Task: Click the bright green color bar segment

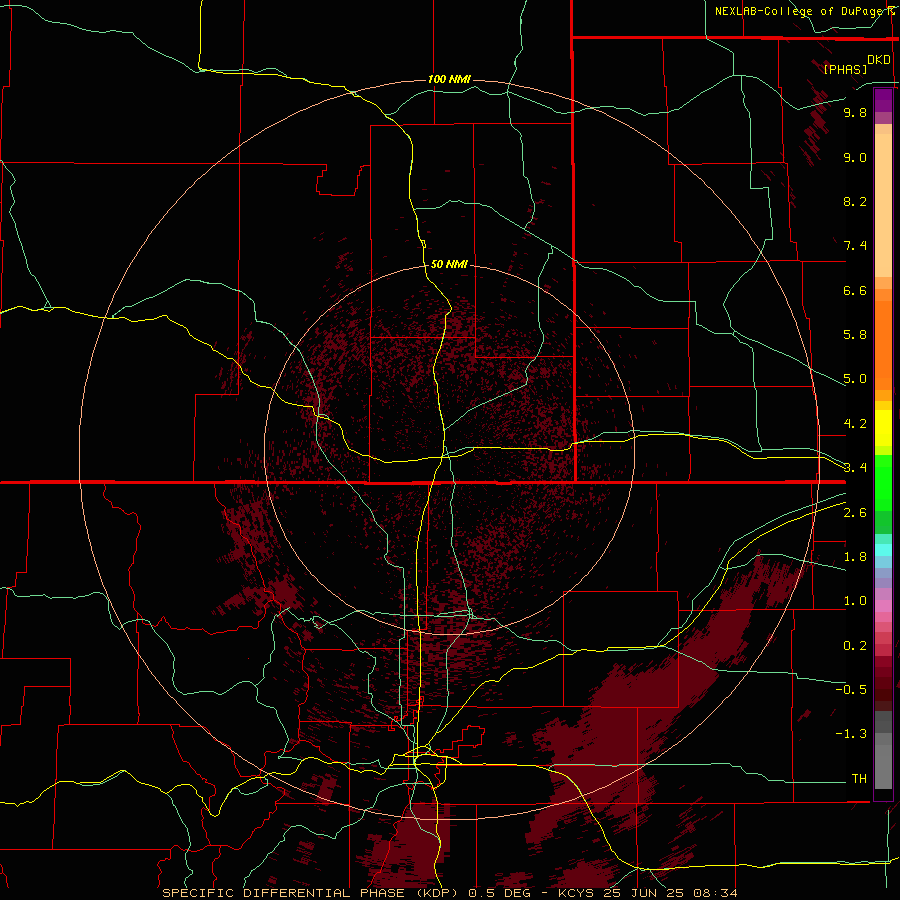Action: pos(883,482)
